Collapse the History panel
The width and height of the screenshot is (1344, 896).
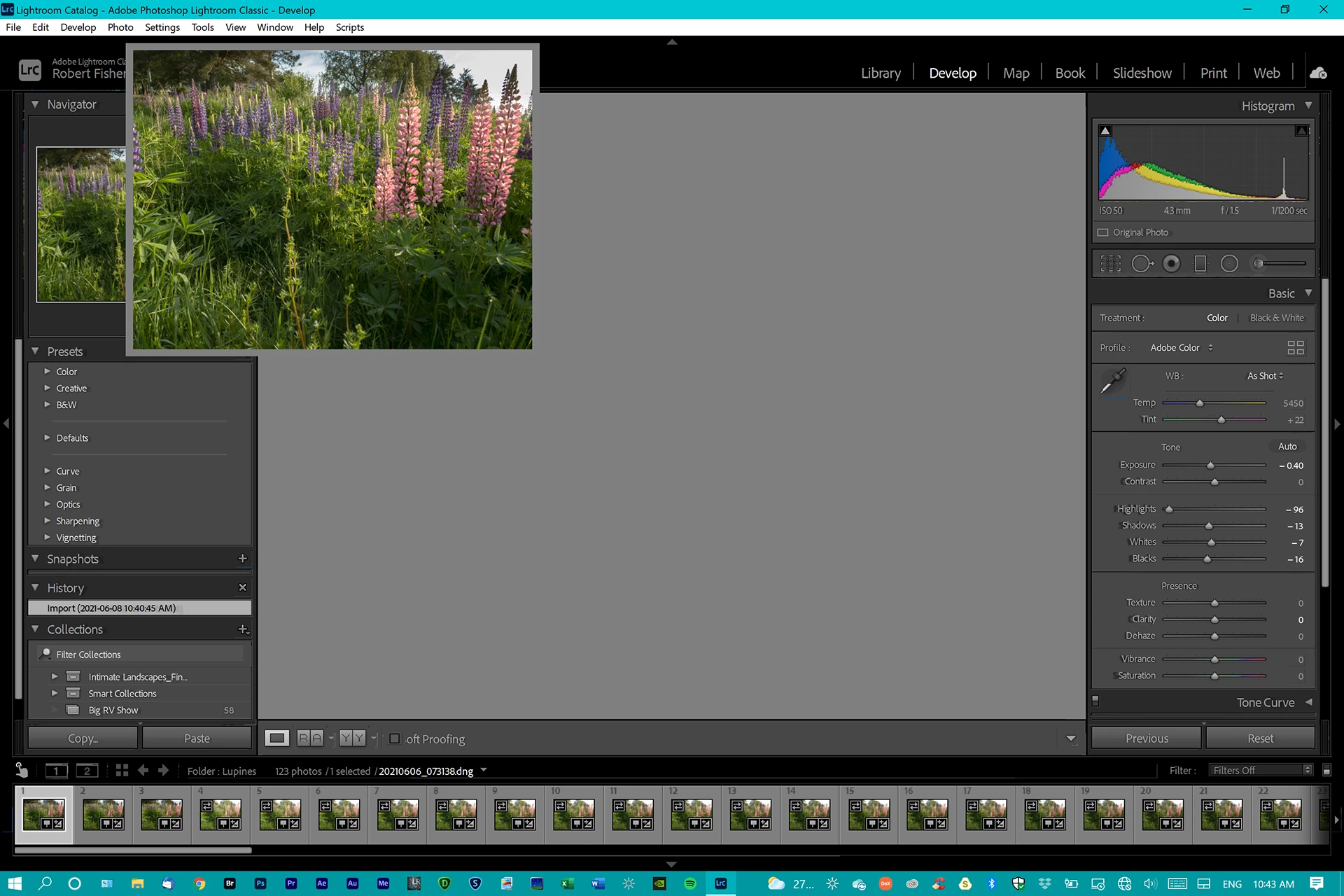click(x=35, y=588)
